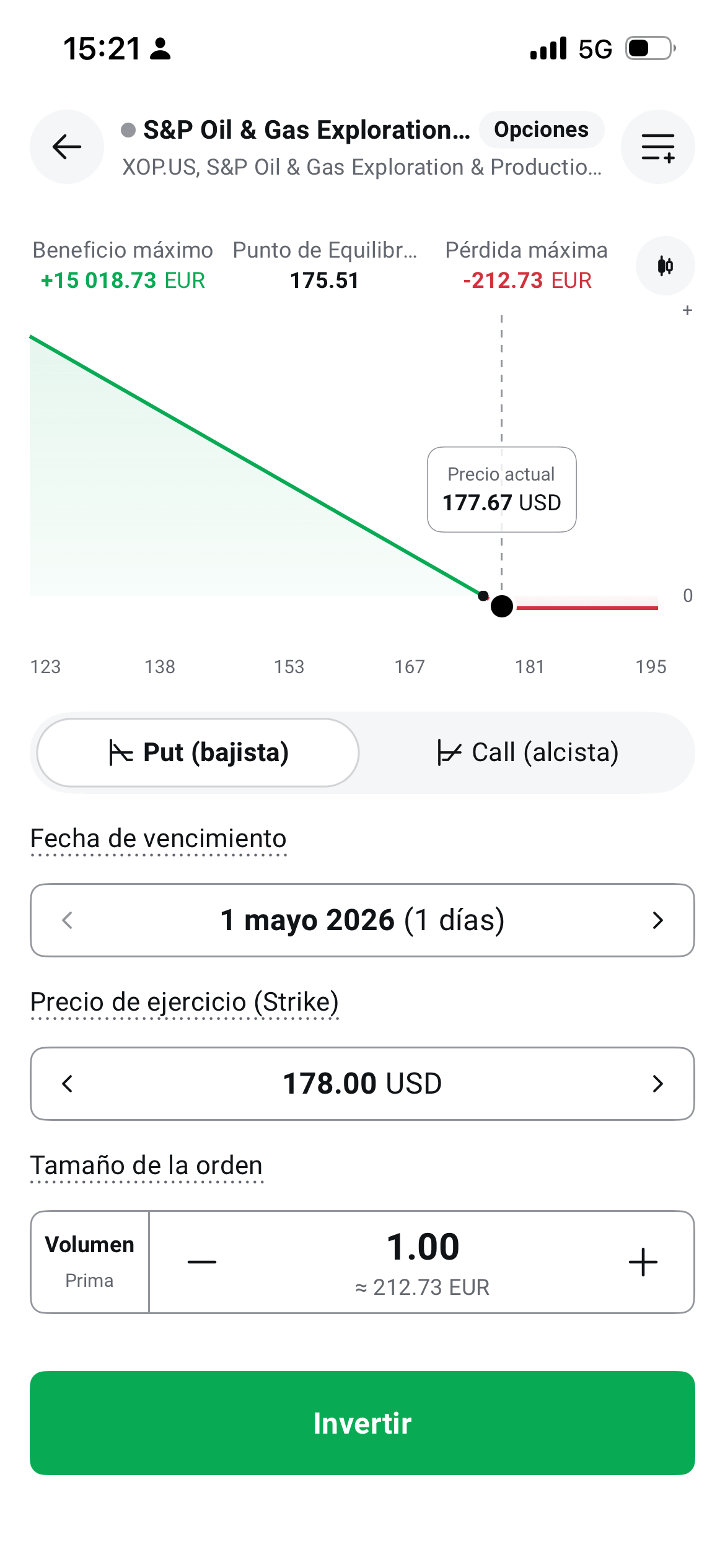The width and height of the screenshot is (725, 1568).
Task: Choose next strike price after 178.00
Action: tap(657, 1084)
